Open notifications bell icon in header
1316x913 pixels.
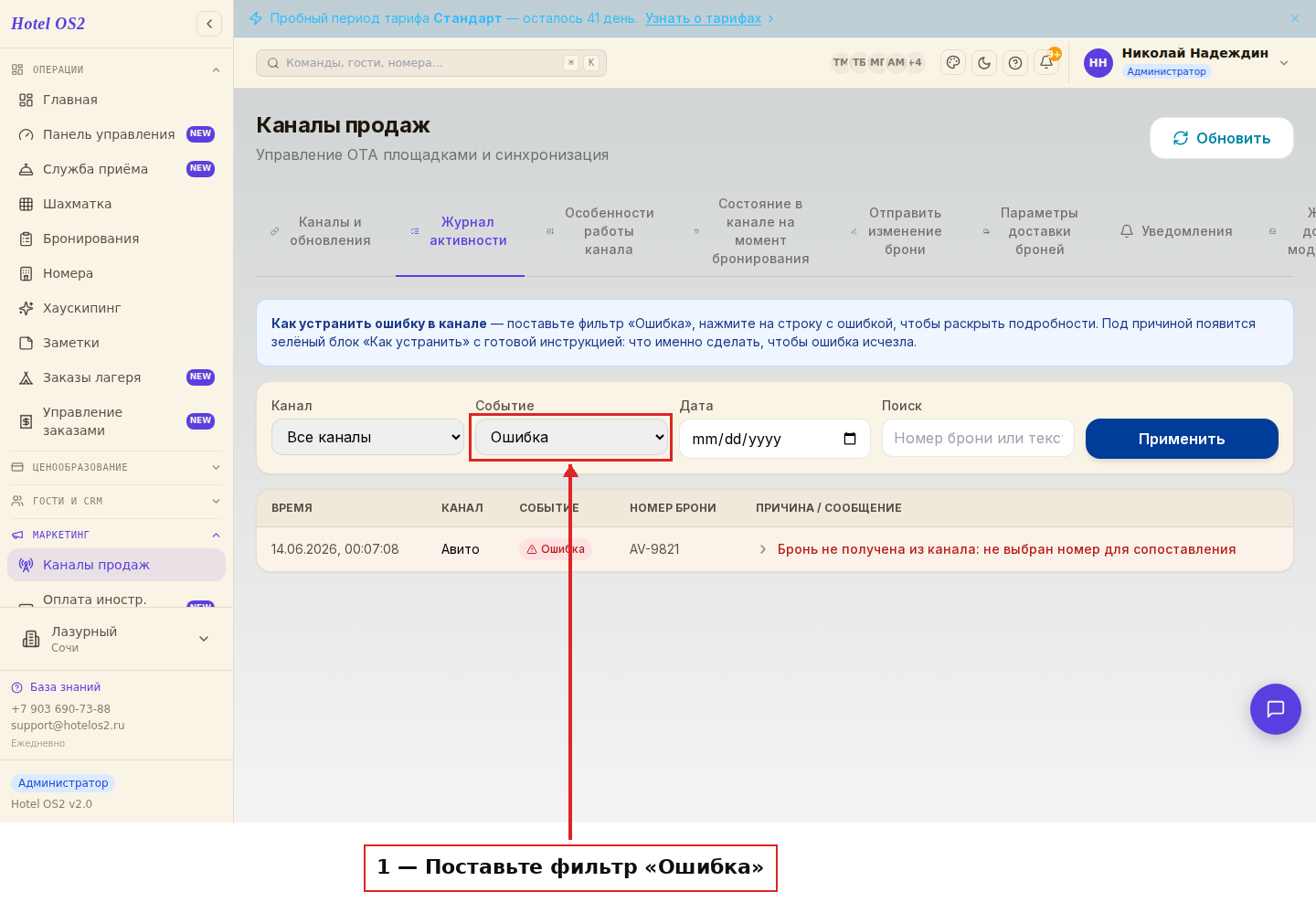1046,63
